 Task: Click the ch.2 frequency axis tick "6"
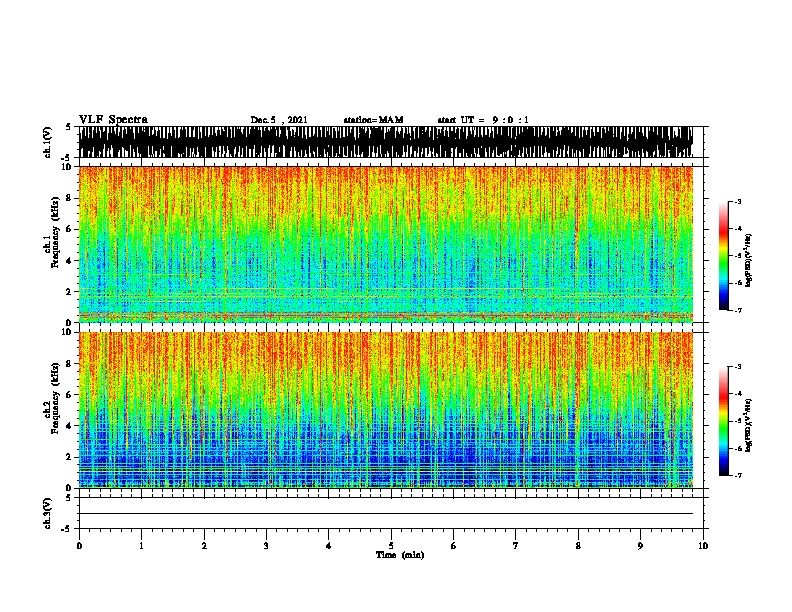70,394
